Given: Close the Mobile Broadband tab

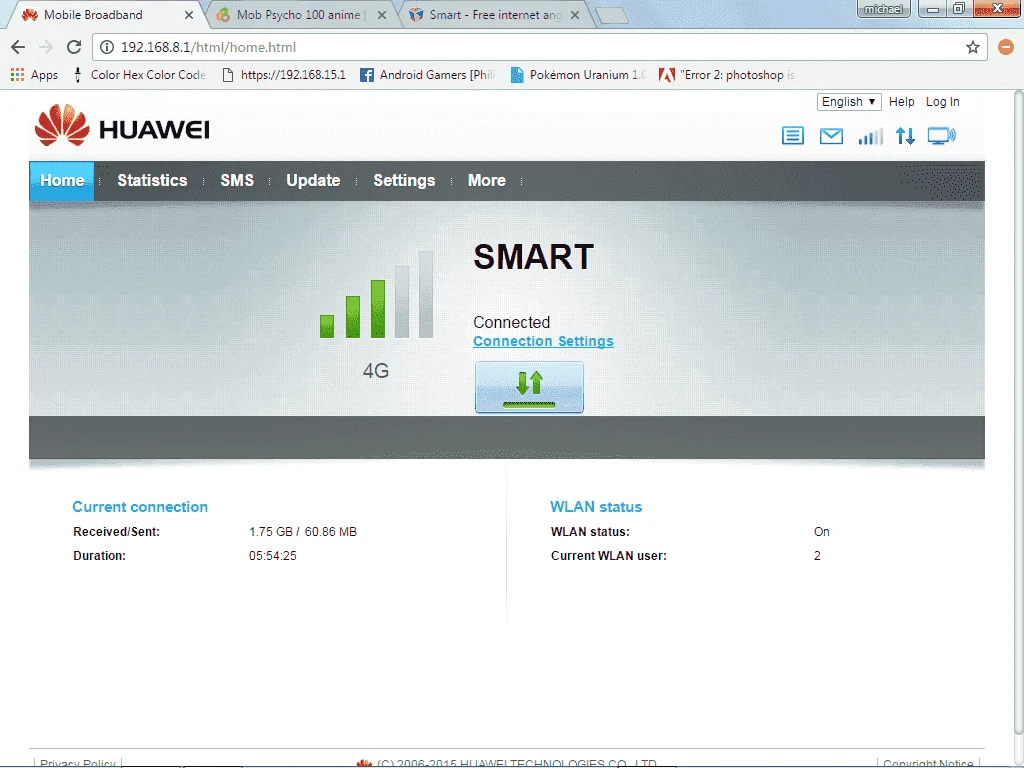Looking at the screenshot, I should 189,15.
